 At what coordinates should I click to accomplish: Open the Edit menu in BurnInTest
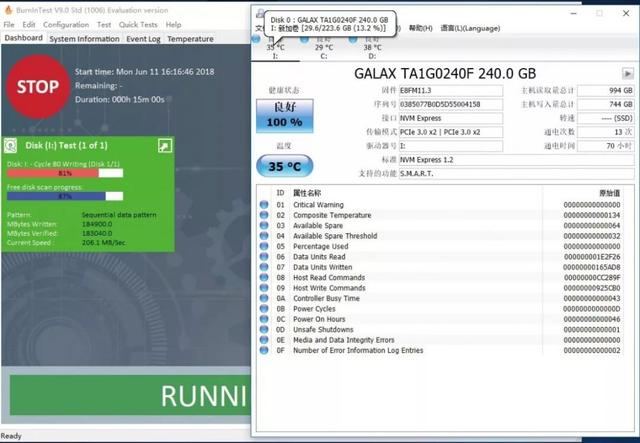[x=29, y=24]
